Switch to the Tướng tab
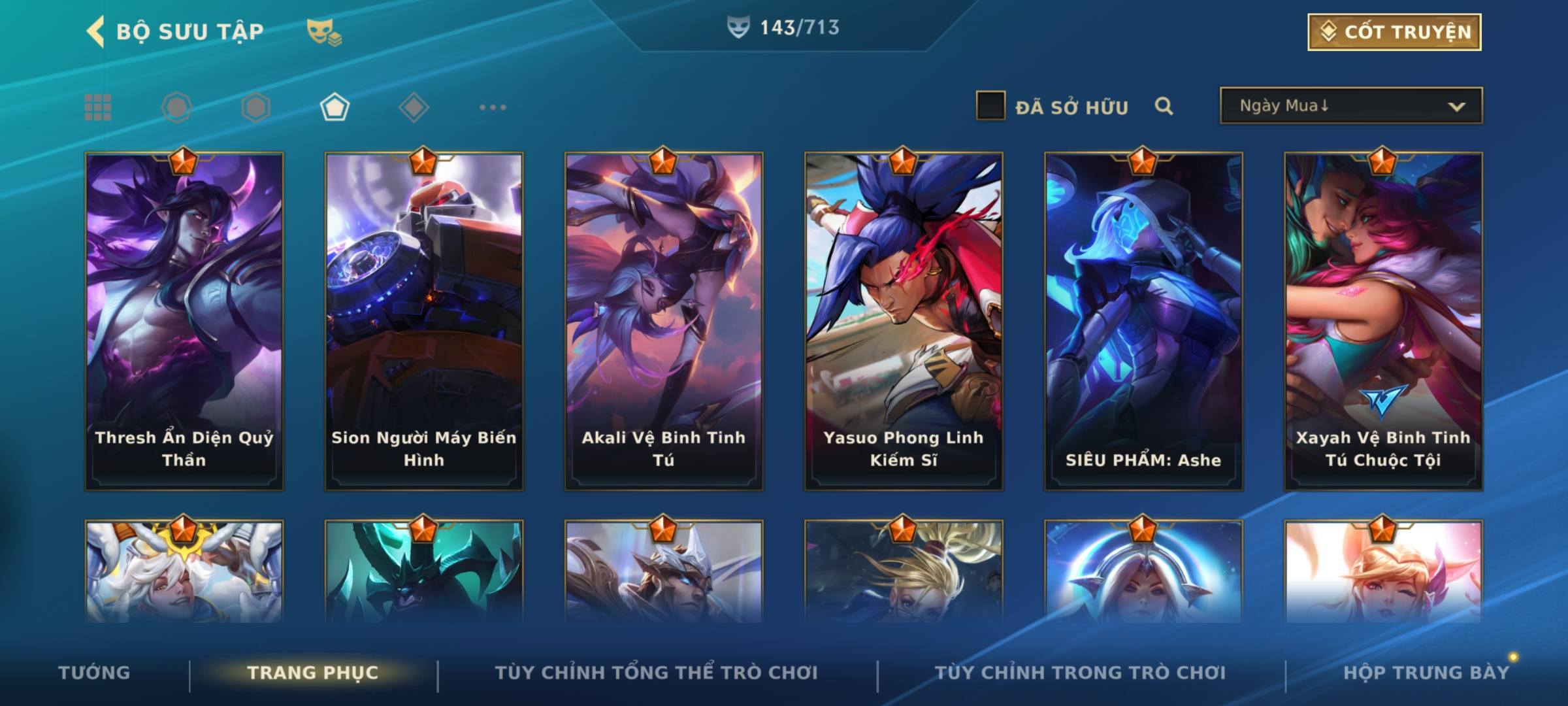 point(94,673)
